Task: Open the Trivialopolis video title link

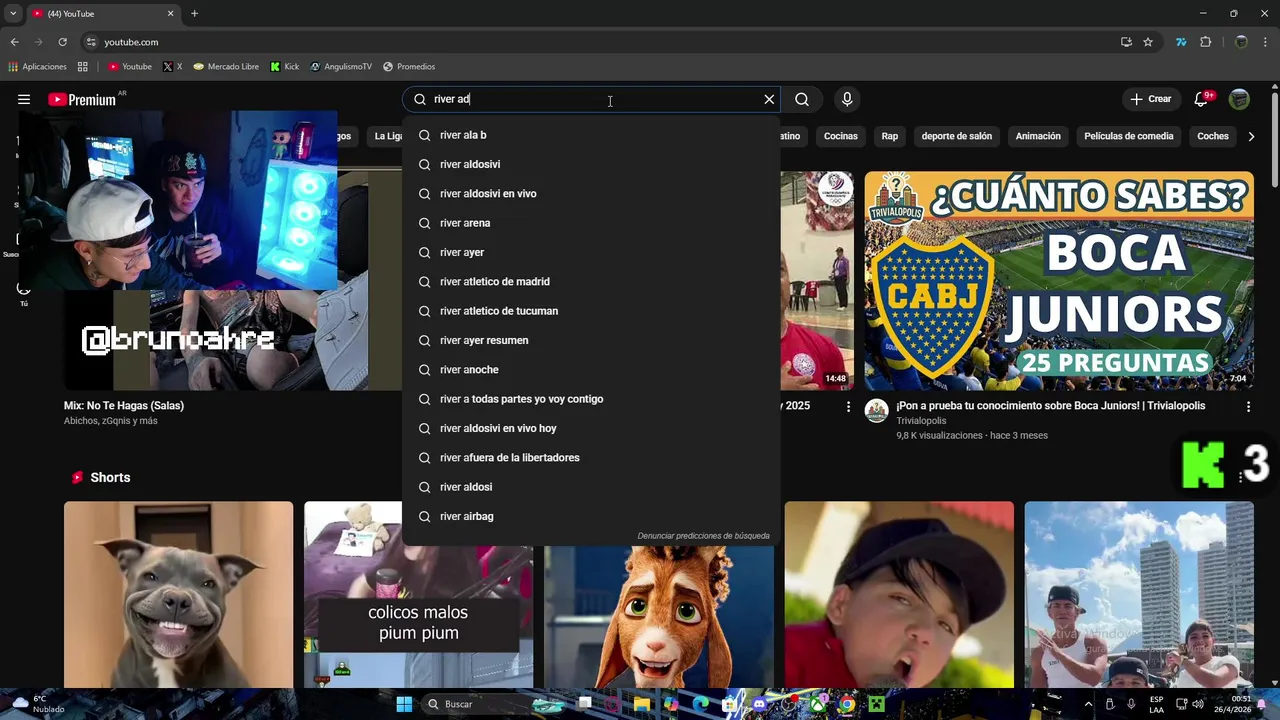Action: [1051, 406]
